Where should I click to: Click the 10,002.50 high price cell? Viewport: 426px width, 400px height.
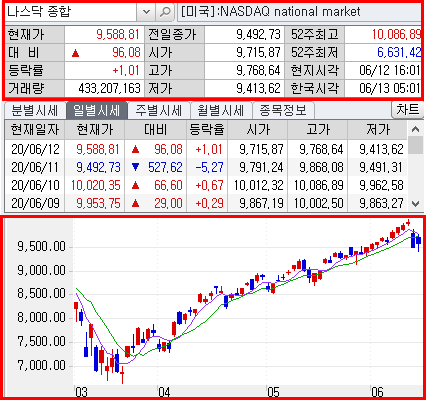click(319, 203)
